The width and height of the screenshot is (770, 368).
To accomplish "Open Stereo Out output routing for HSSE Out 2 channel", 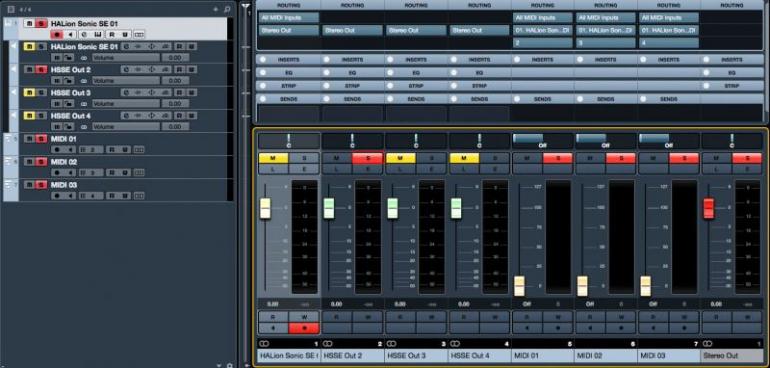I will point(353,30).
